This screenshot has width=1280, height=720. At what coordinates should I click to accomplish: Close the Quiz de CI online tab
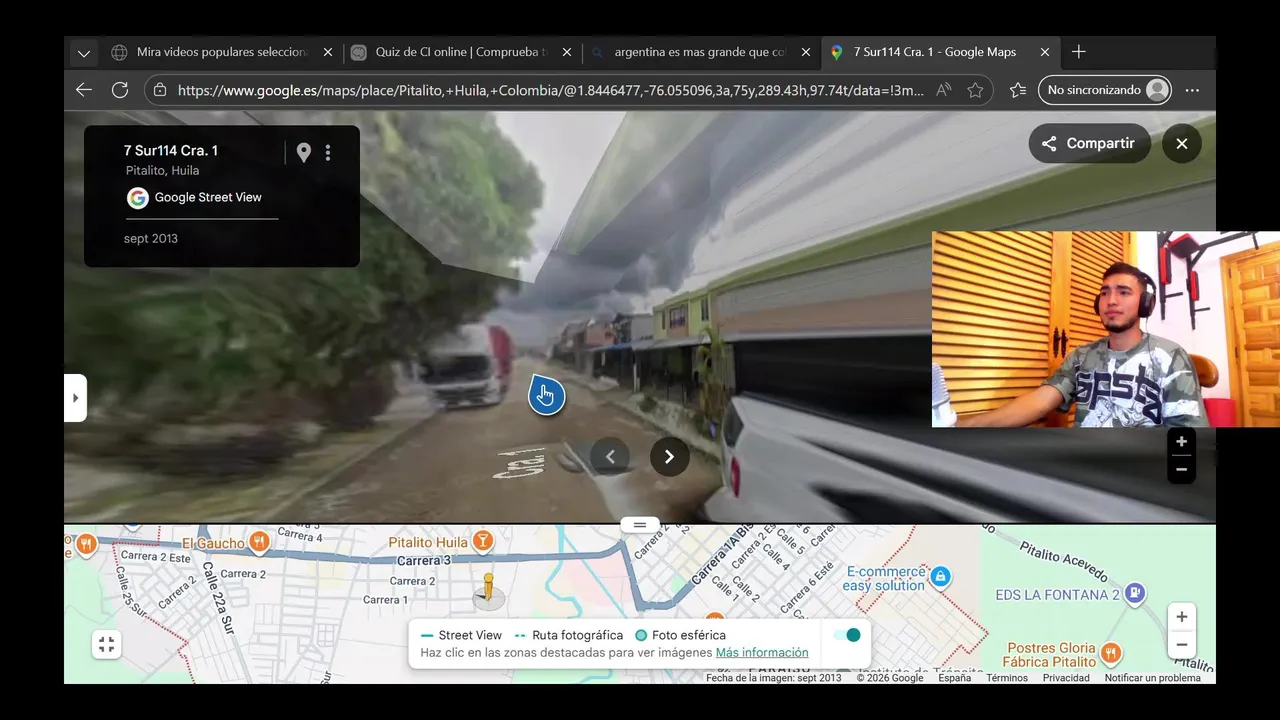pos(567,52)
